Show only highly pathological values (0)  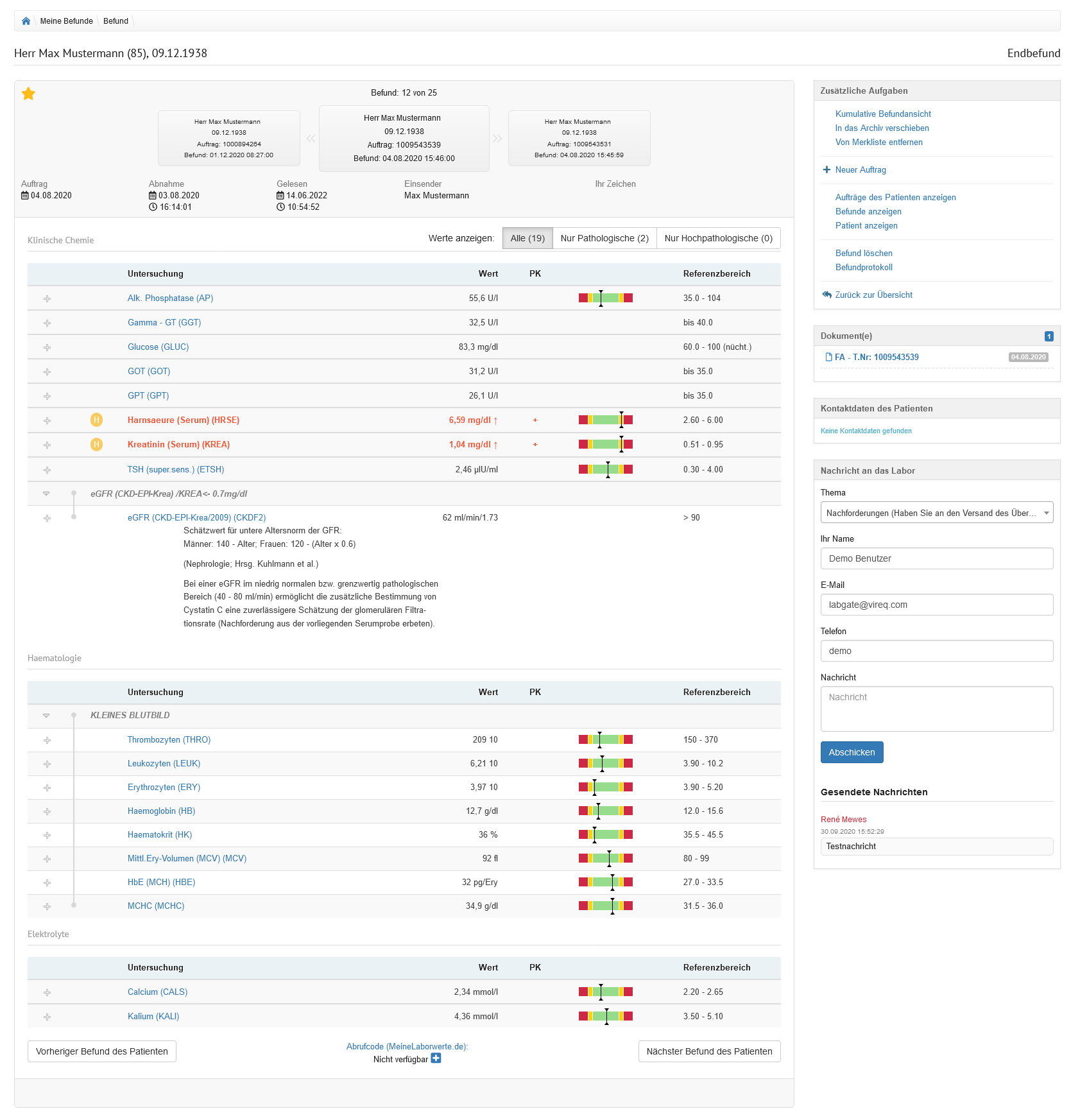(718, 238)
